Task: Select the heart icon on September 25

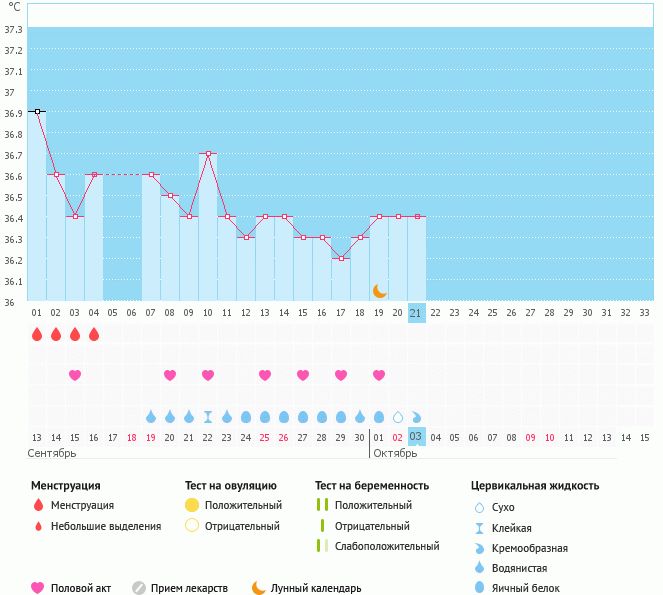Action: [265, 375]
